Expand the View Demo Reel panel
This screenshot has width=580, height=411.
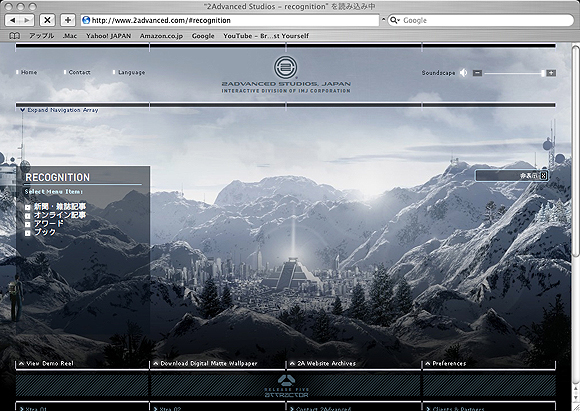46,363
